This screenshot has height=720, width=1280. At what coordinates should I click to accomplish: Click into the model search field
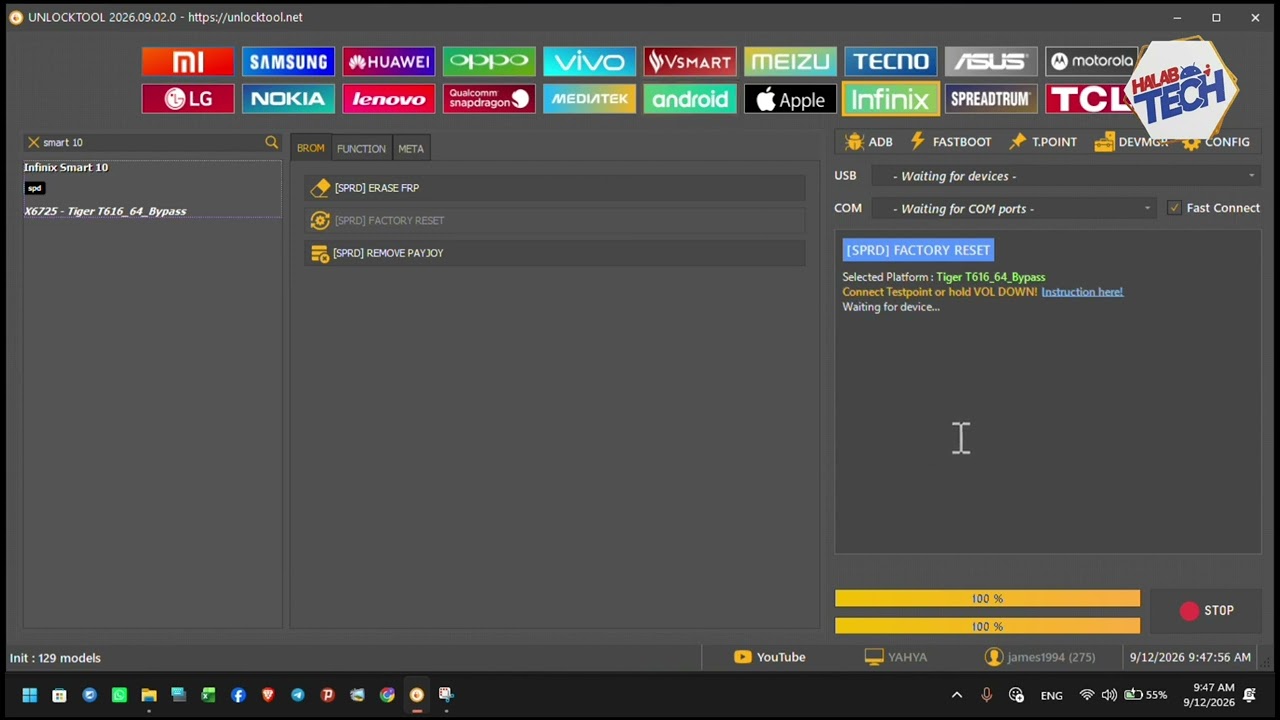point(151,142)
